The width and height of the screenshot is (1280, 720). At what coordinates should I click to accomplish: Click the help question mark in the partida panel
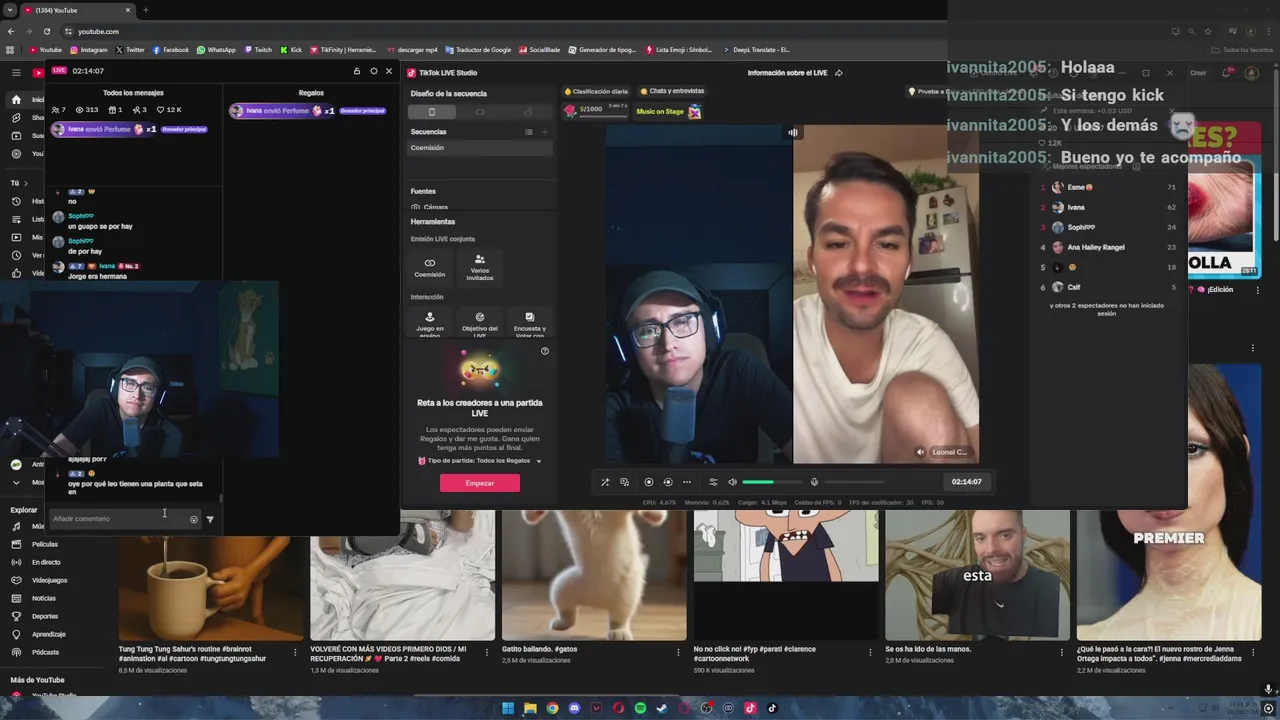pyautogui.click(x=545, y=351)
